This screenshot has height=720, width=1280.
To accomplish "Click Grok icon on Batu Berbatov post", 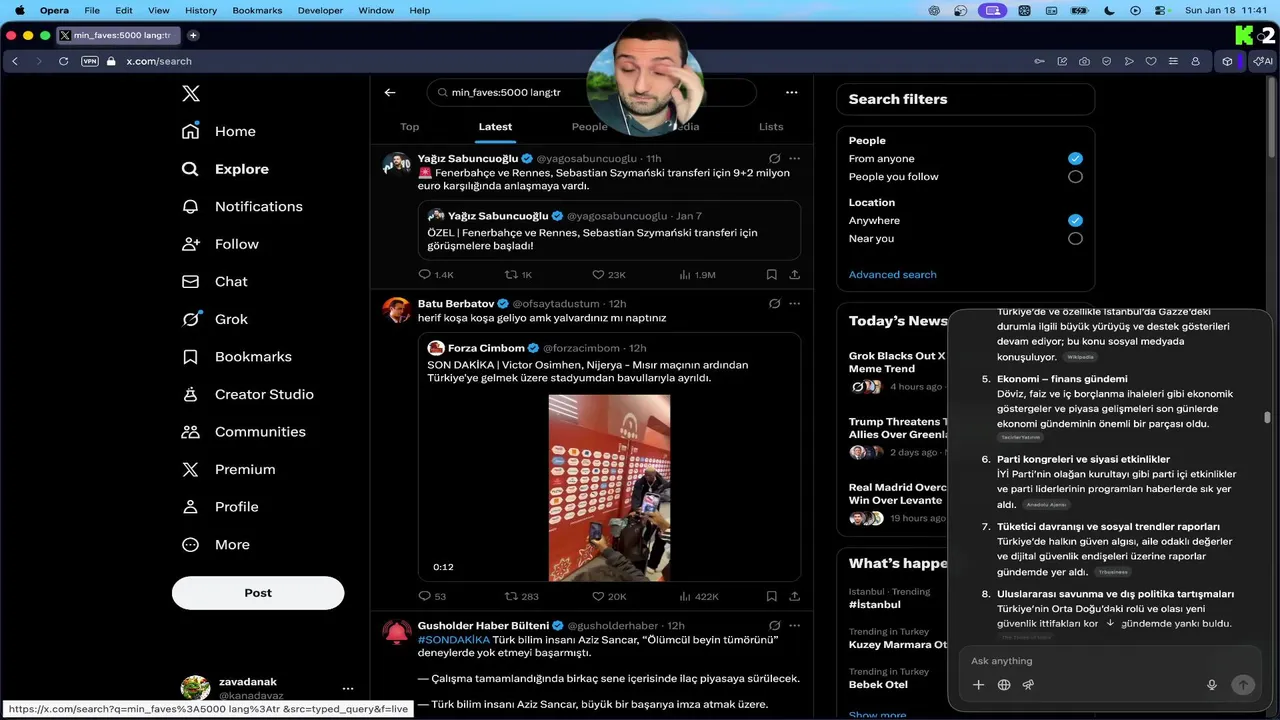I will [x=774, y=303].
